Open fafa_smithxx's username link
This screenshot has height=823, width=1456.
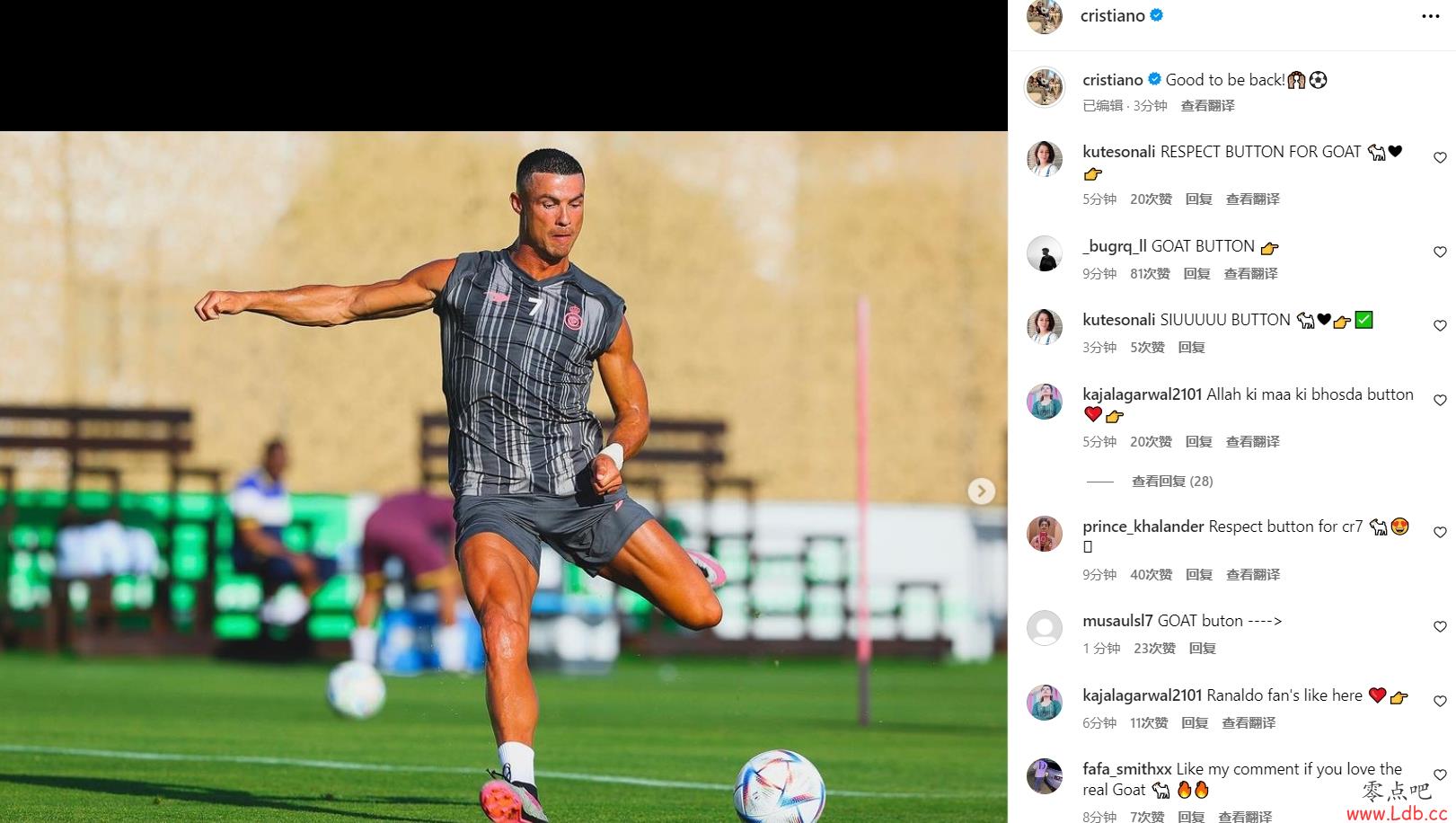1127,769
